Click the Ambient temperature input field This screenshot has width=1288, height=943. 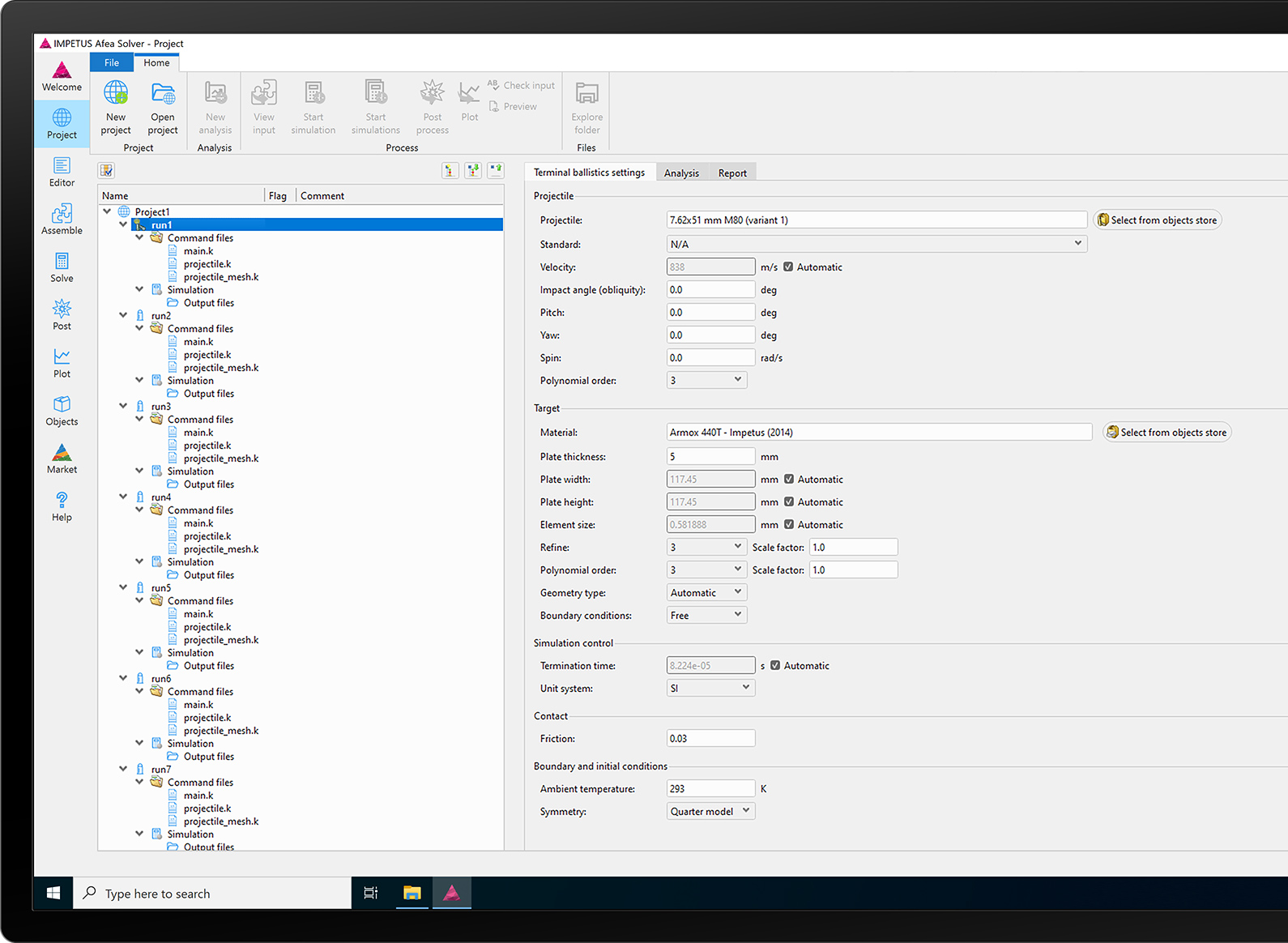pos(710,788)
